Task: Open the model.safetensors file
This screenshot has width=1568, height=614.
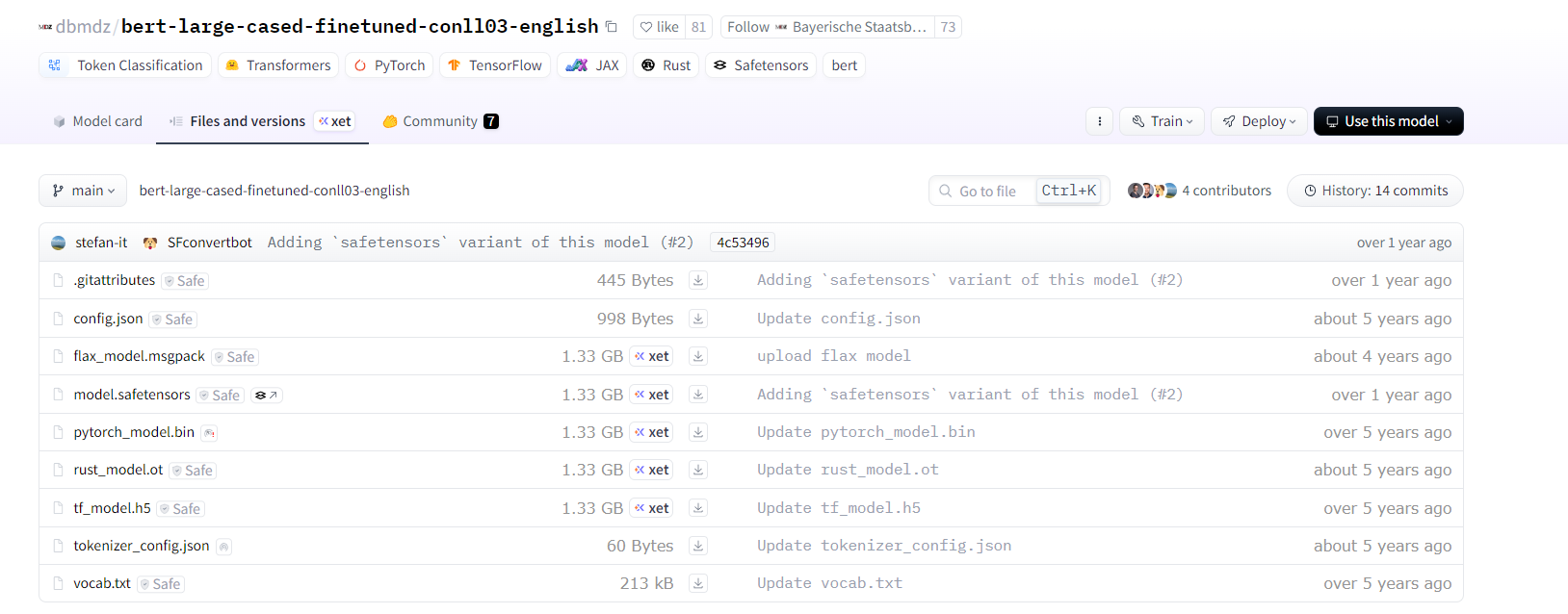Action: [x=132, y=395]
